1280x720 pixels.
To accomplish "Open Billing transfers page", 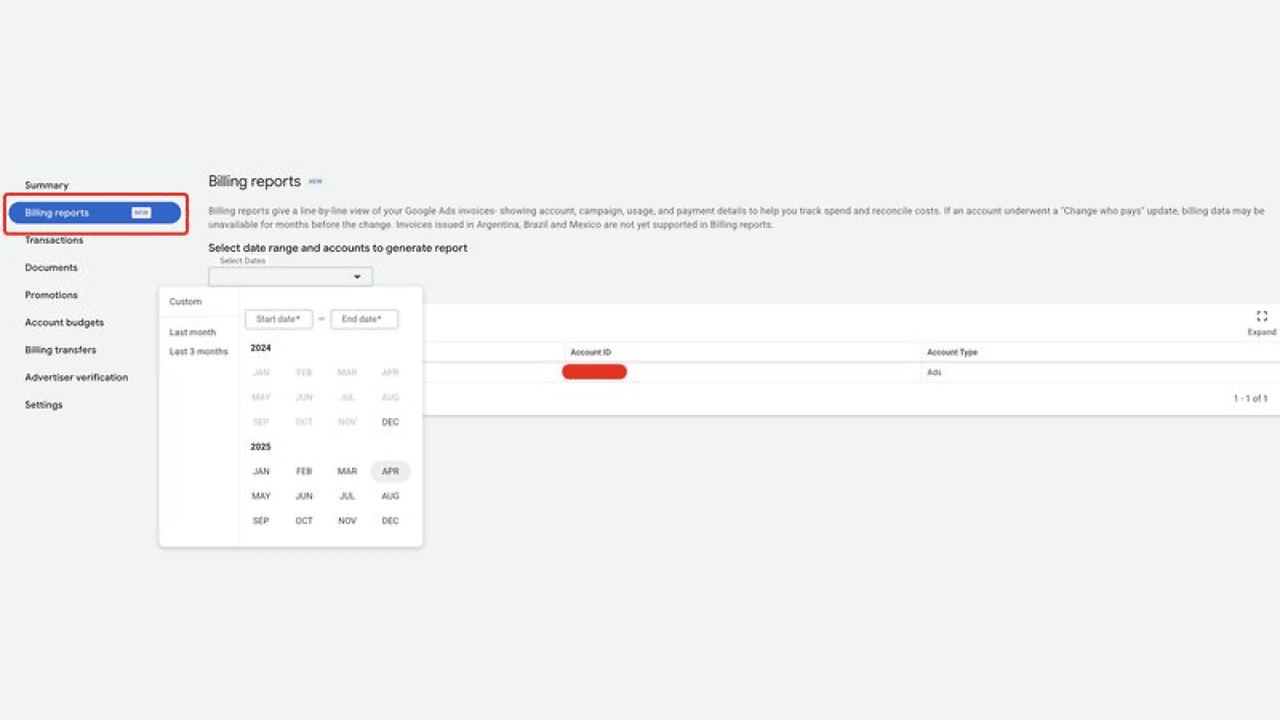I will 61,350.
